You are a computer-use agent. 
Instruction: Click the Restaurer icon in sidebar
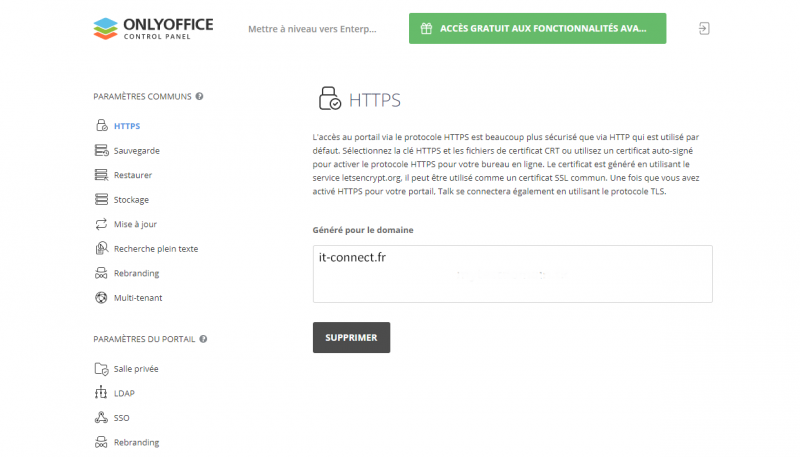tap(100, 175)
